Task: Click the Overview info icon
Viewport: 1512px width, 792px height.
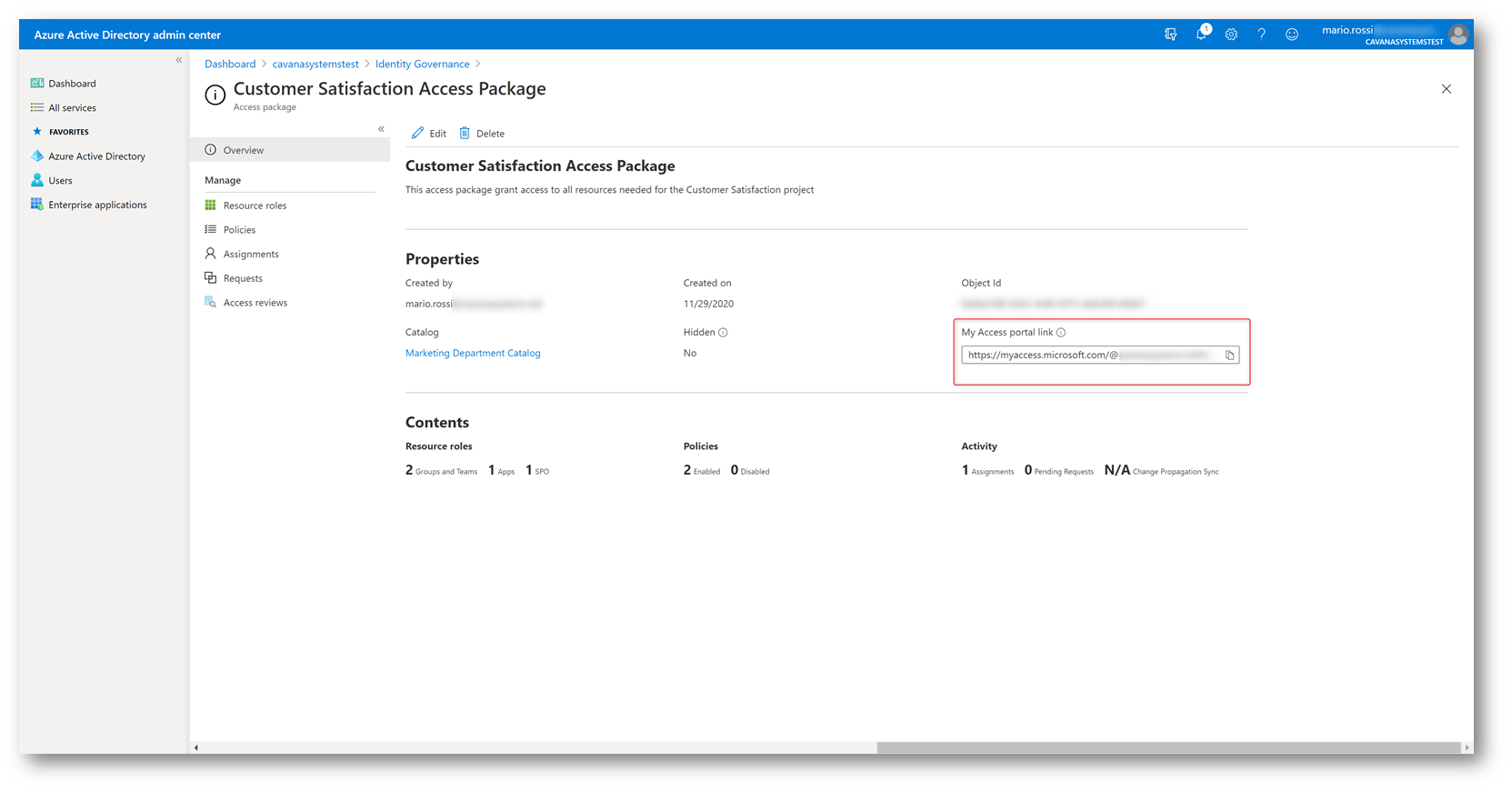Action: pos(211,150)
